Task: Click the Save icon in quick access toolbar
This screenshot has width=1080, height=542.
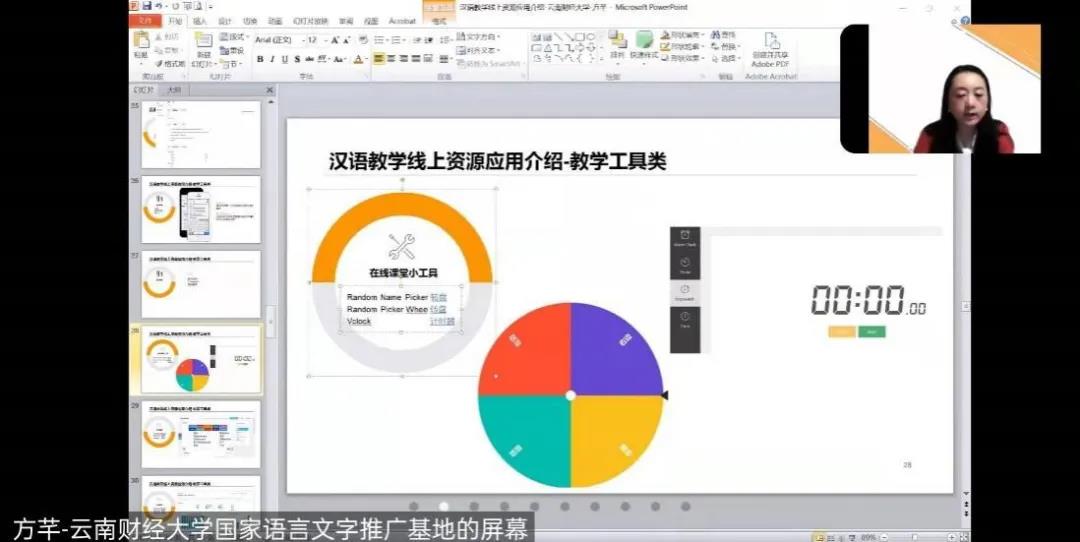Action: pos(147,6)
